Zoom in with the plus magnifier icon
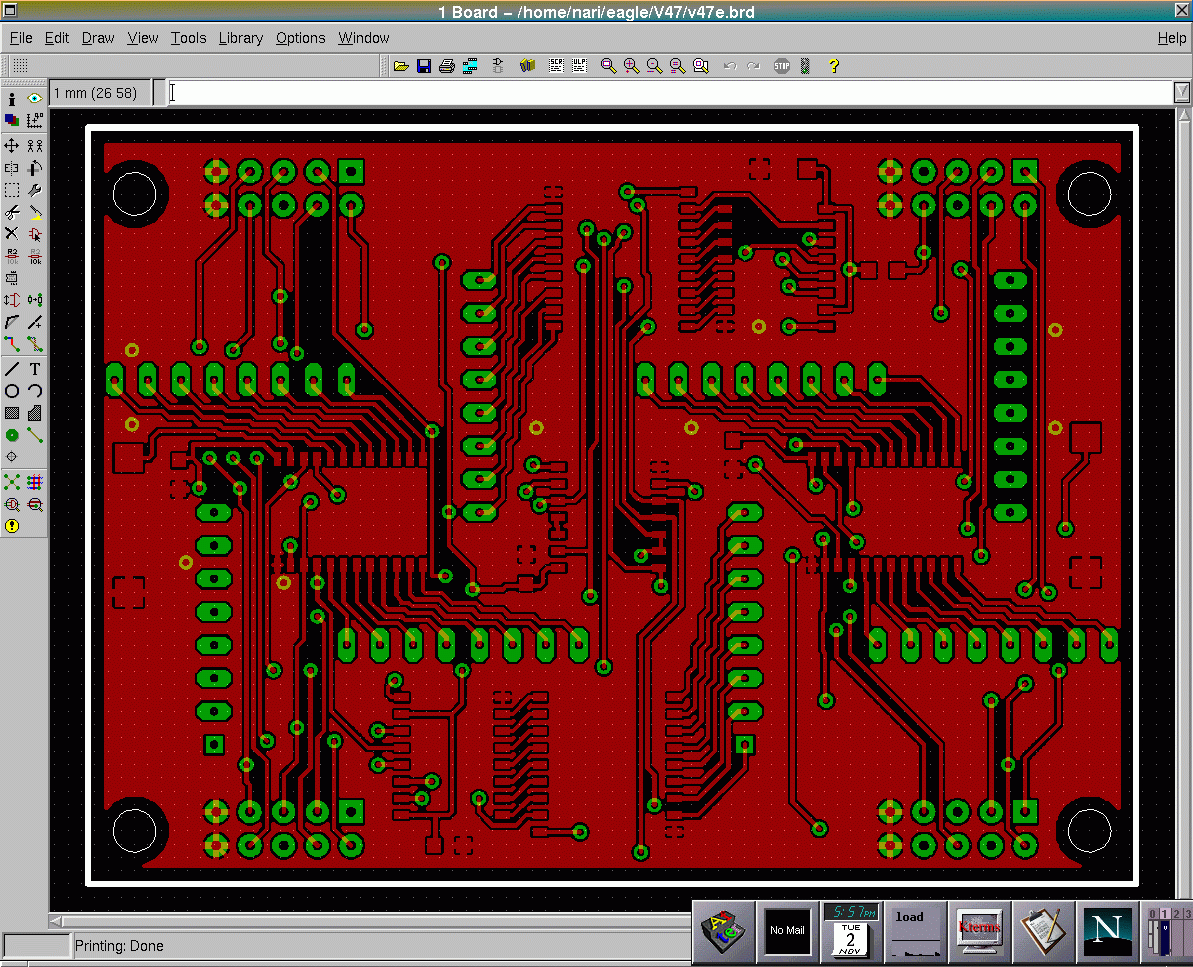The image size is (1193, 967). tap(631, 66)
